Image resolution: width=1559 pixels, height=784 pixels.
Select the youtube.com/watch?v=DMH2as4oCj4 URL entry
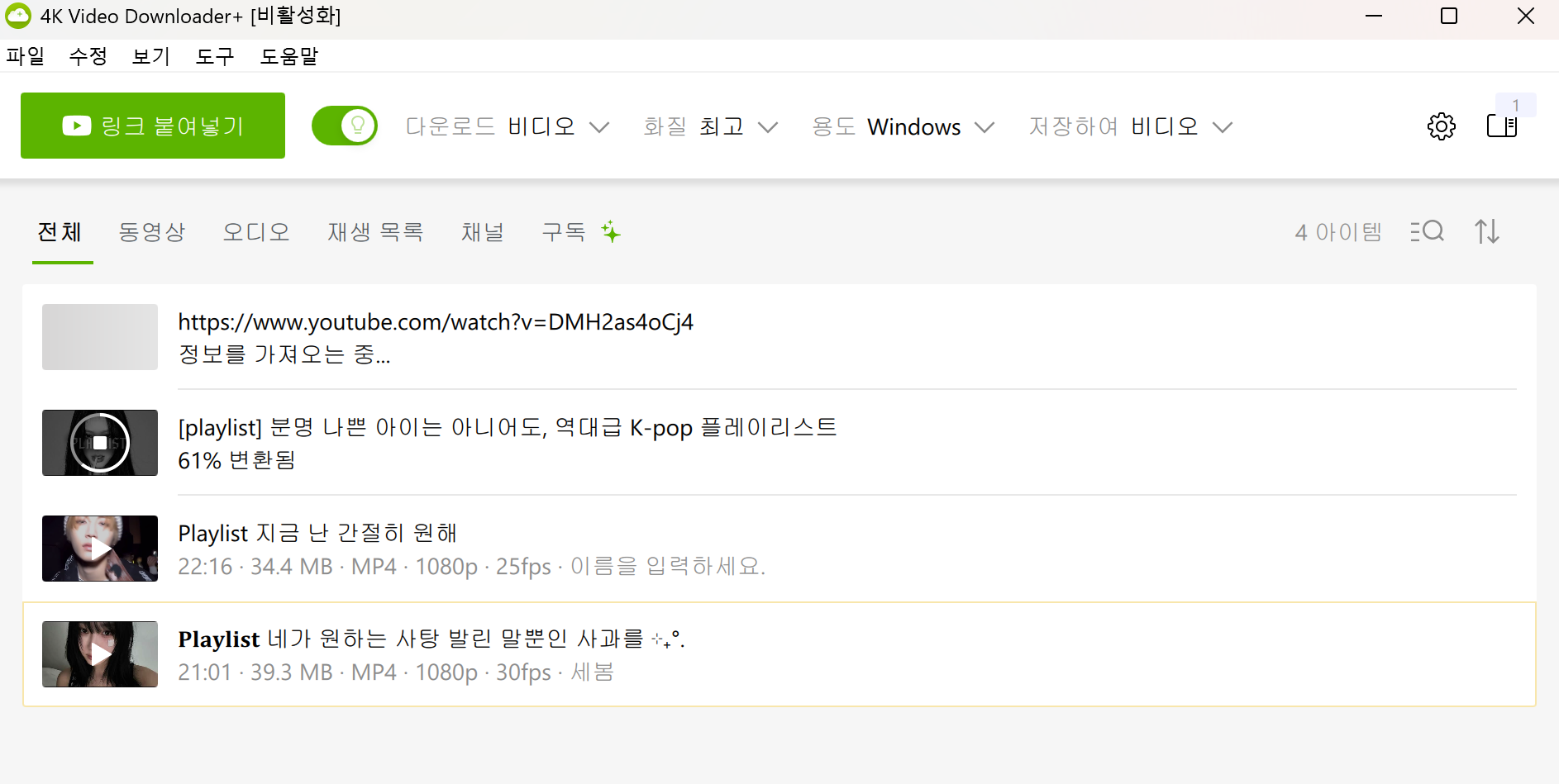pyautogui.click(x=436, y=321)
